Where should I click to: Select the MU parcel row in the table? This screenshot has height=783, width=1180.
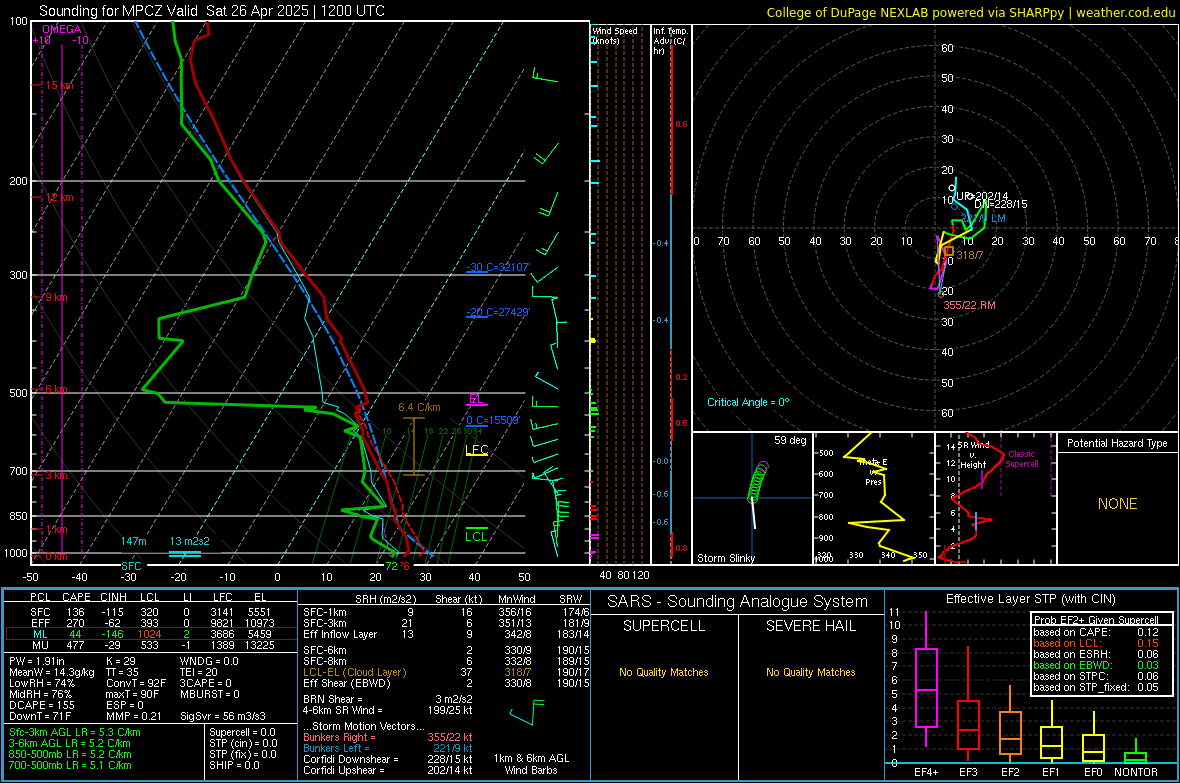coord(150,645)
